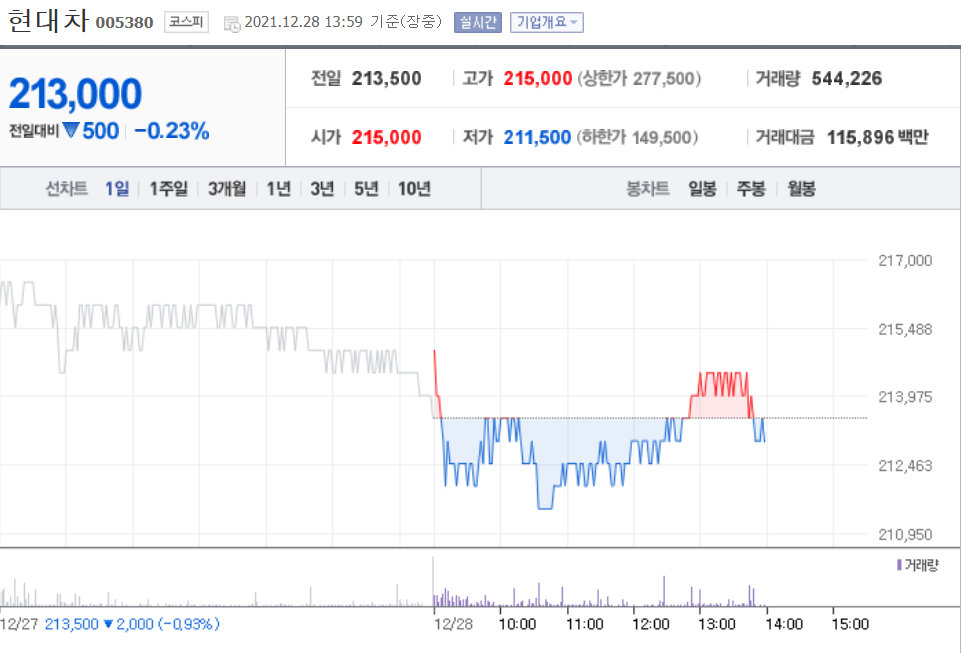Click the 10:00 time axis label
Image resolution: width=961 pixels, height=653 pixels.
(517, 624)
